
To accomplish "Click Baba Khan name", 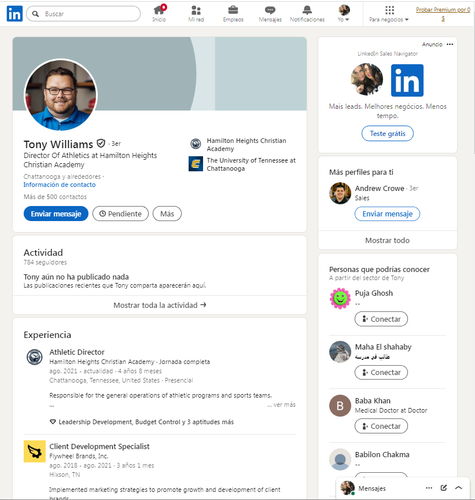I will [373, 401].
